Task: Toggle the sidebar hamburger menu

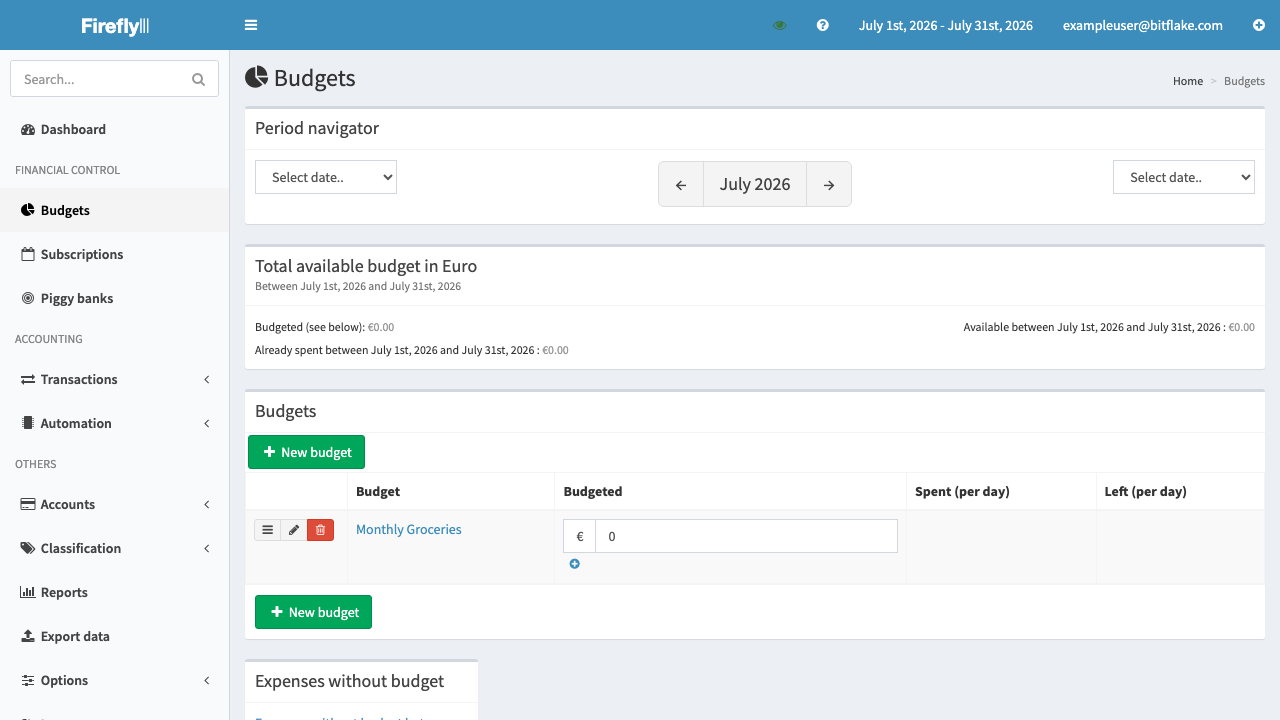Action: pos(251,25)
